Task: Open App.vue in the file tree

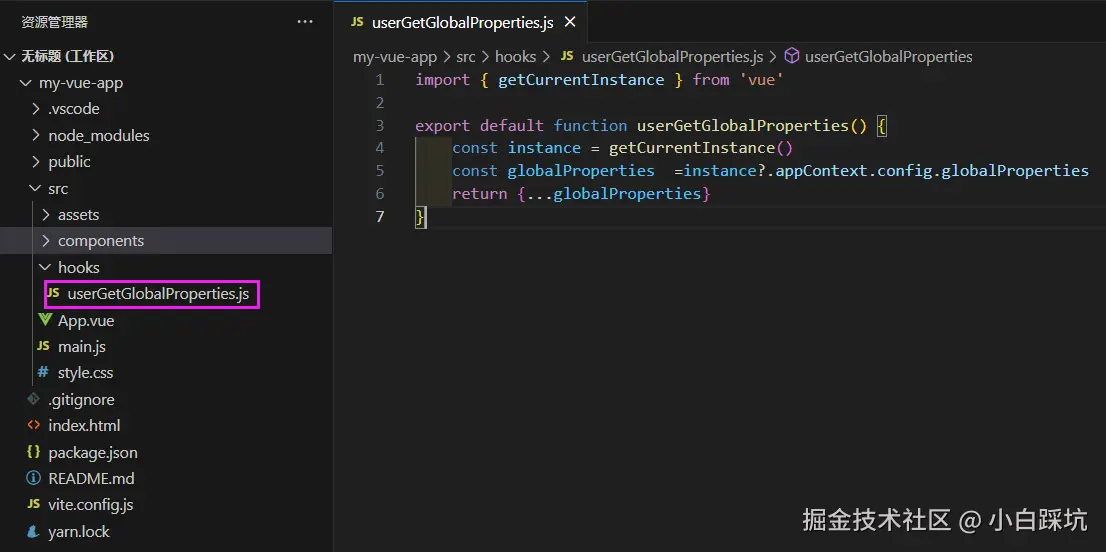Action: pyautogui.click(x=86, y=321)
